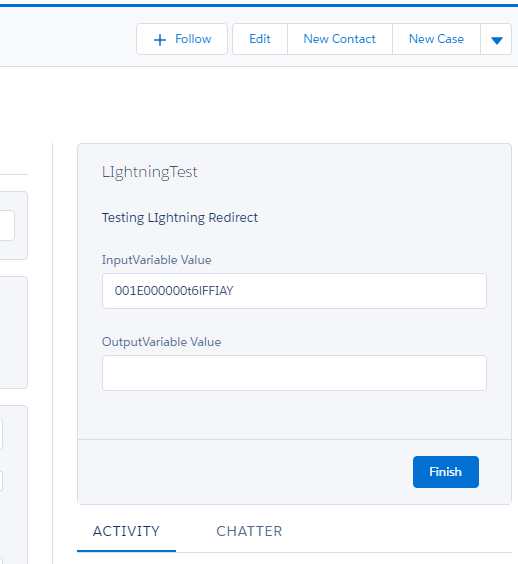Finish the LightningTest flow

[x=446, y=472]
